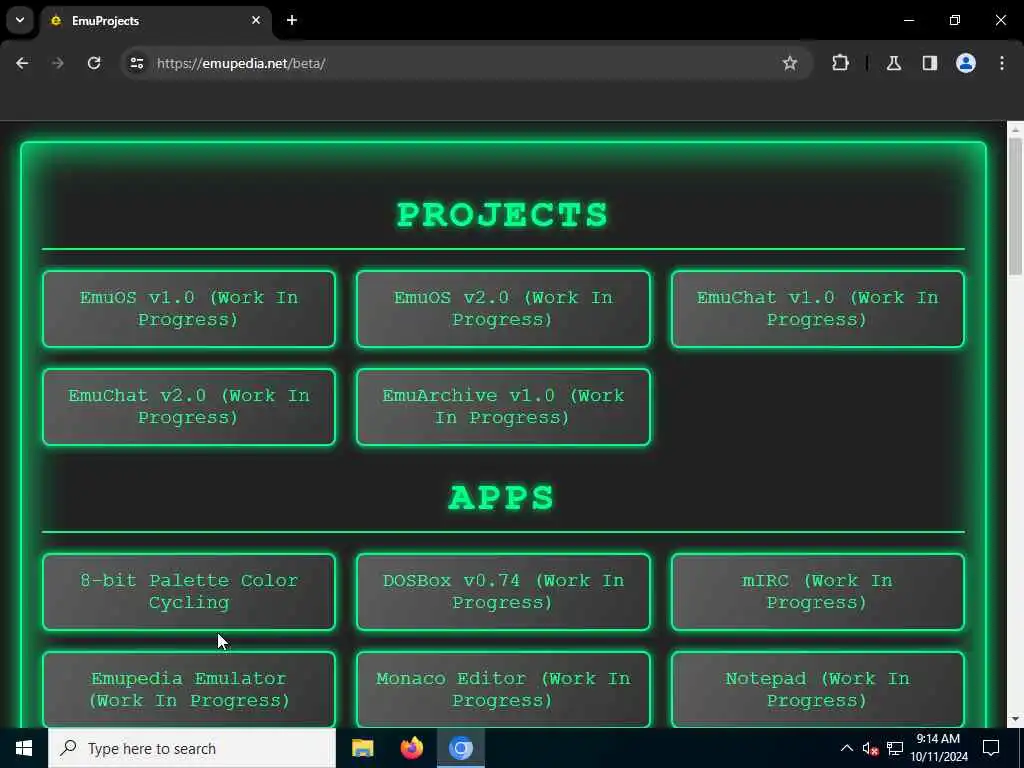Bookmark this page with the star
Screen dimensions: 1024x768
[x=790, y=63]
